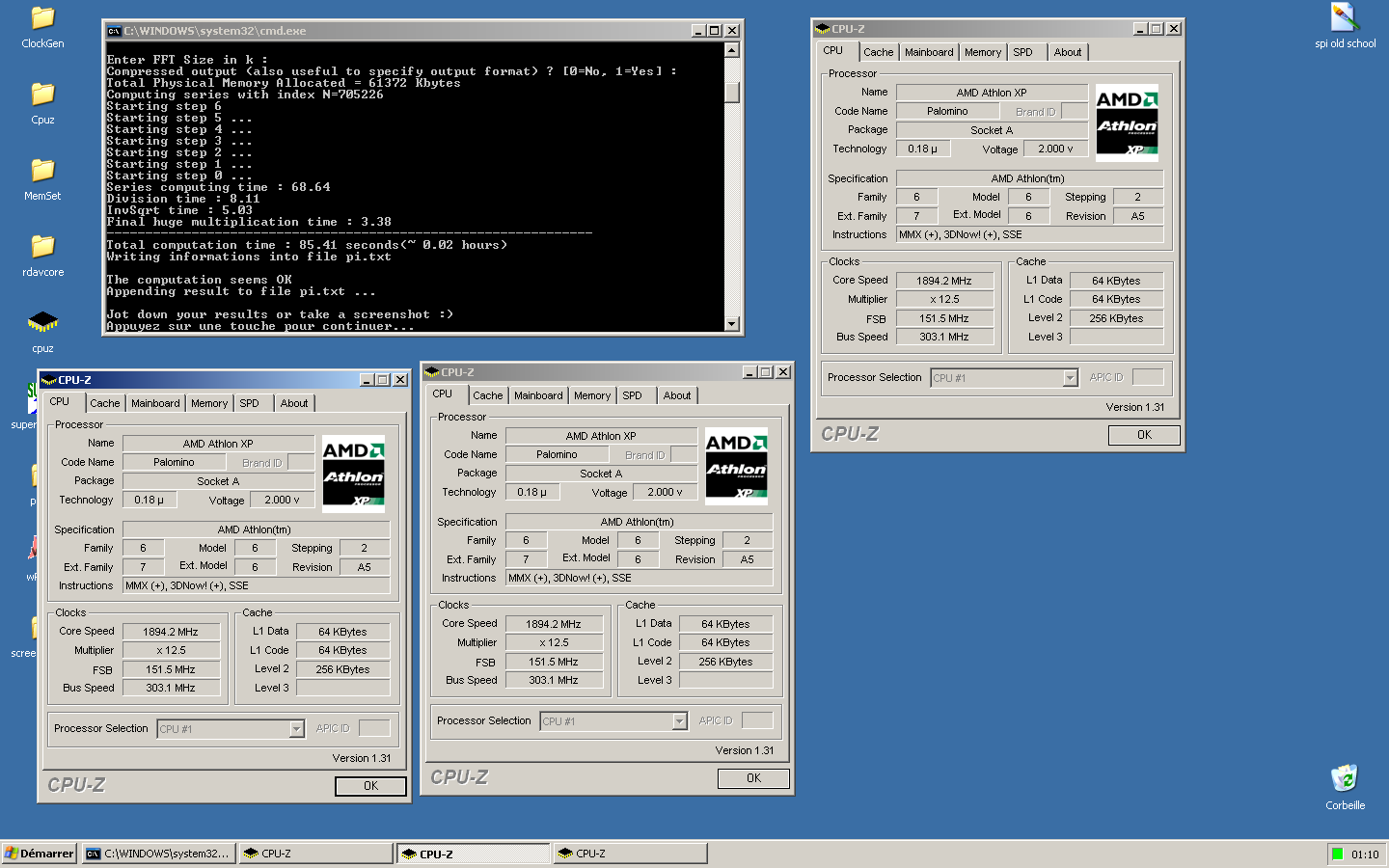Select the active CPU-Z taskbar button

point(473,854)
